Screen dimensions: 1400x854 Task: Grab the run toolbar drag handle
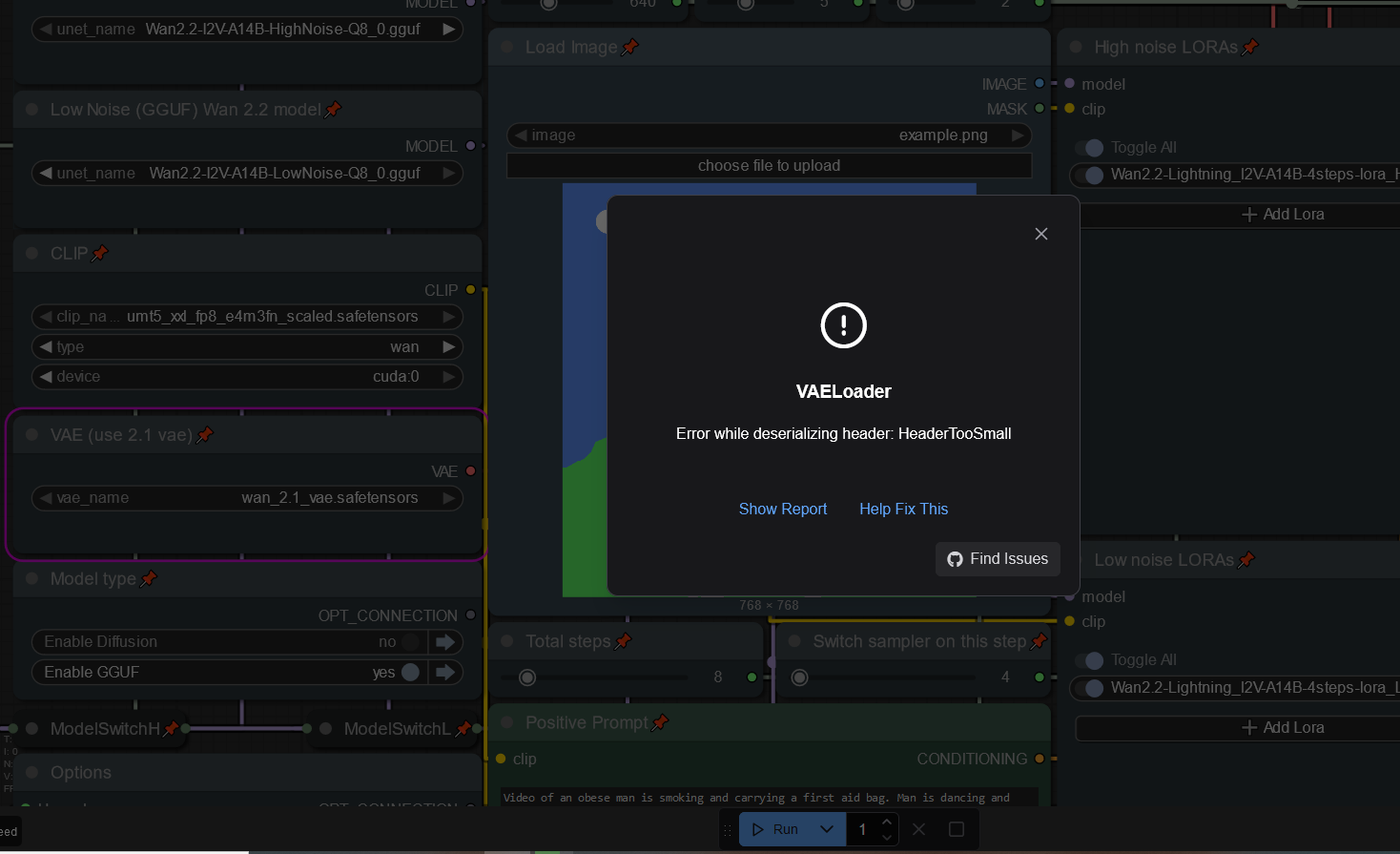point(728,830)
